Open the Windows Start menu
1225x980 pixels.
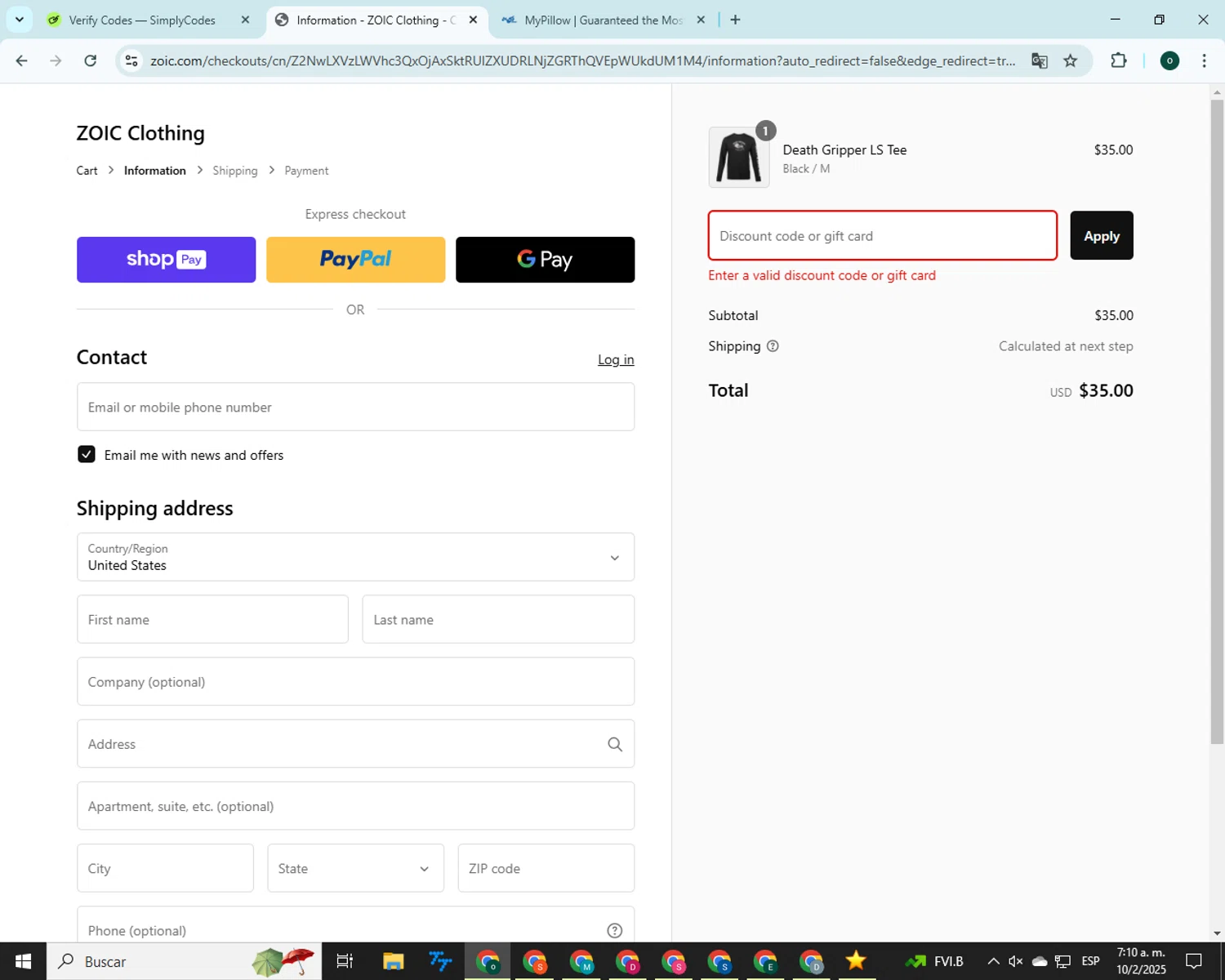[x=23, y=961]
